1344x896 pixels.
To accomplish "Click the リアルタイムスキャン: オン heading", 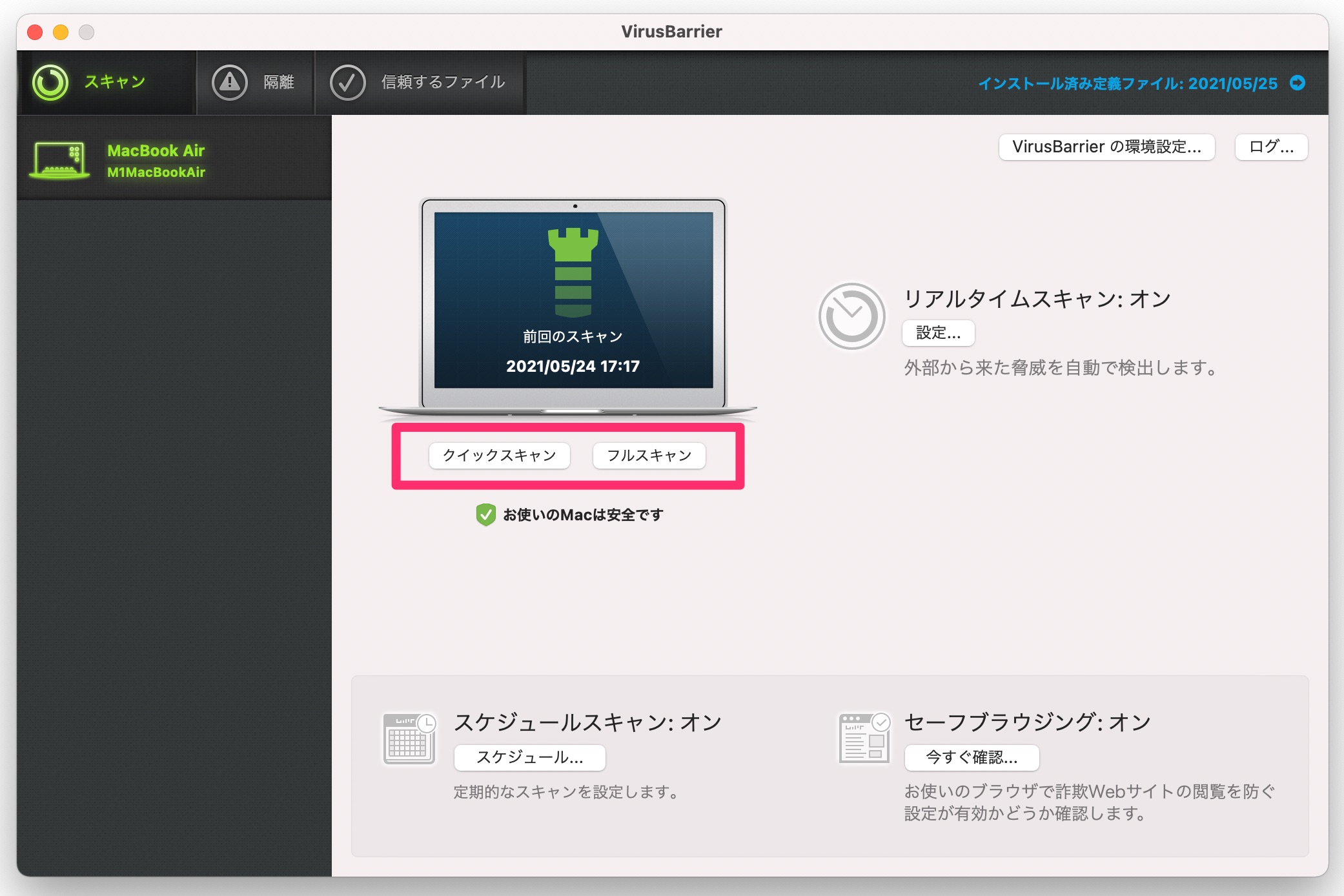I will (1037, 299).
